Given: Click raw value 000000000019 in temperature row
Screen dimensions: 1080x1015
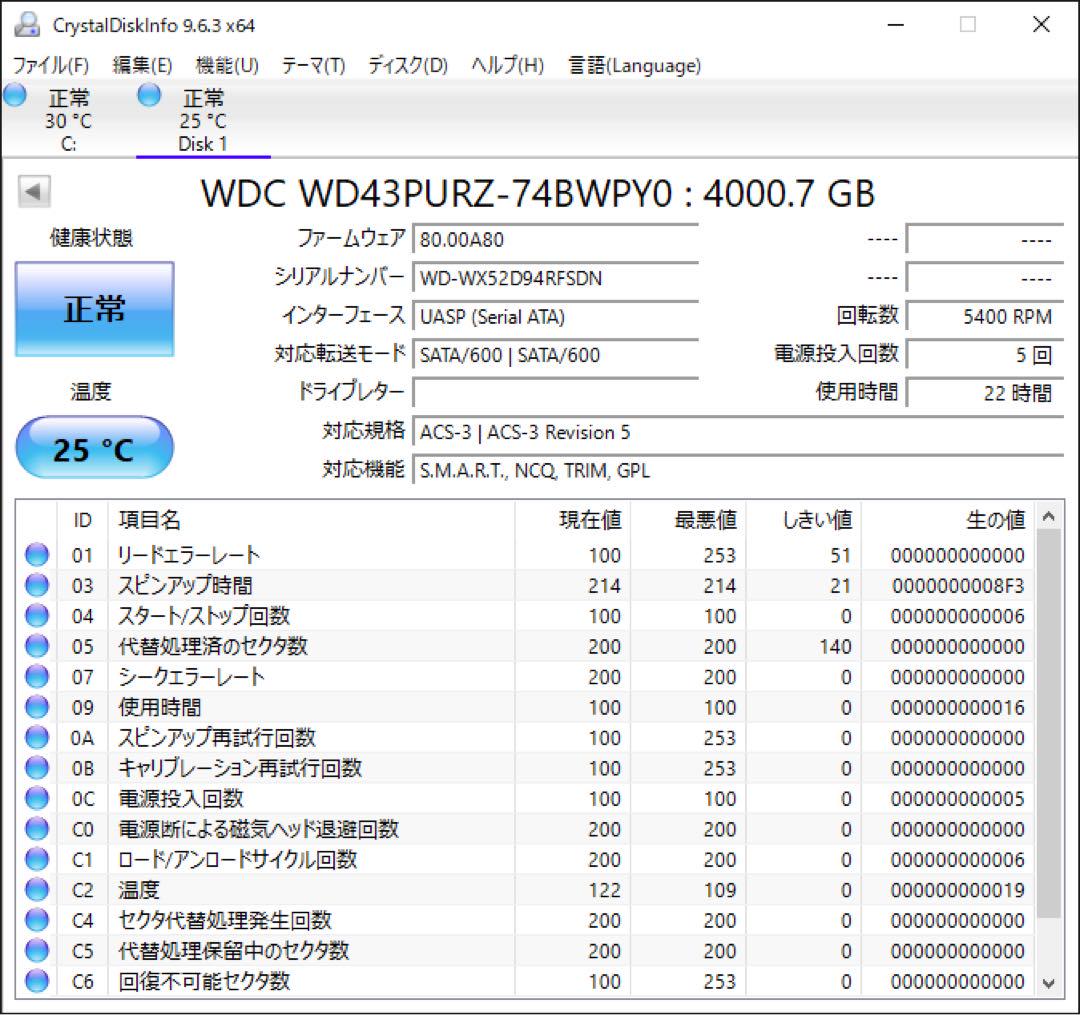Looking at the screenshot, I should click(957, 890).
